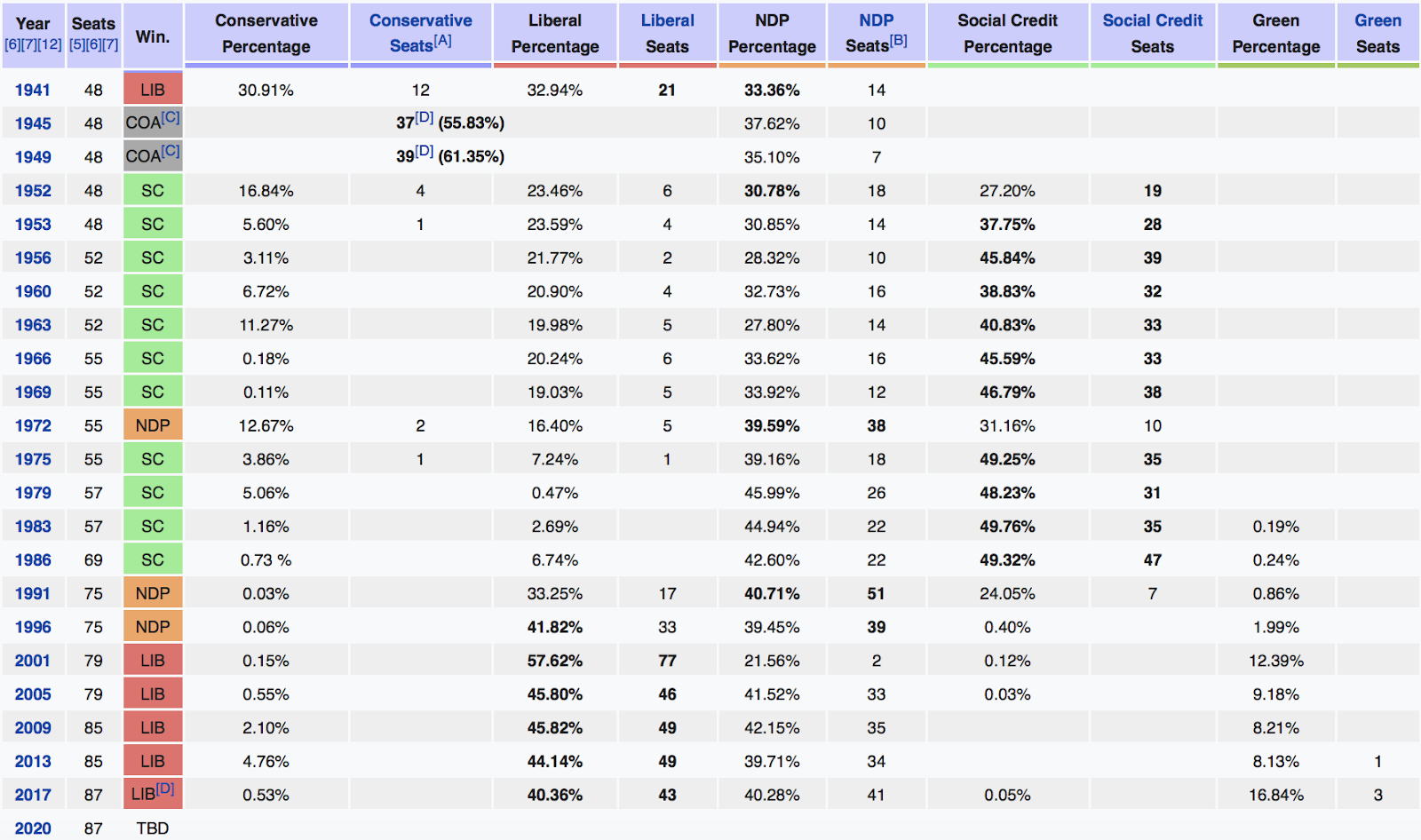Follow the 1963 year link
The image size is (1421, 840).
click(33, 325)
